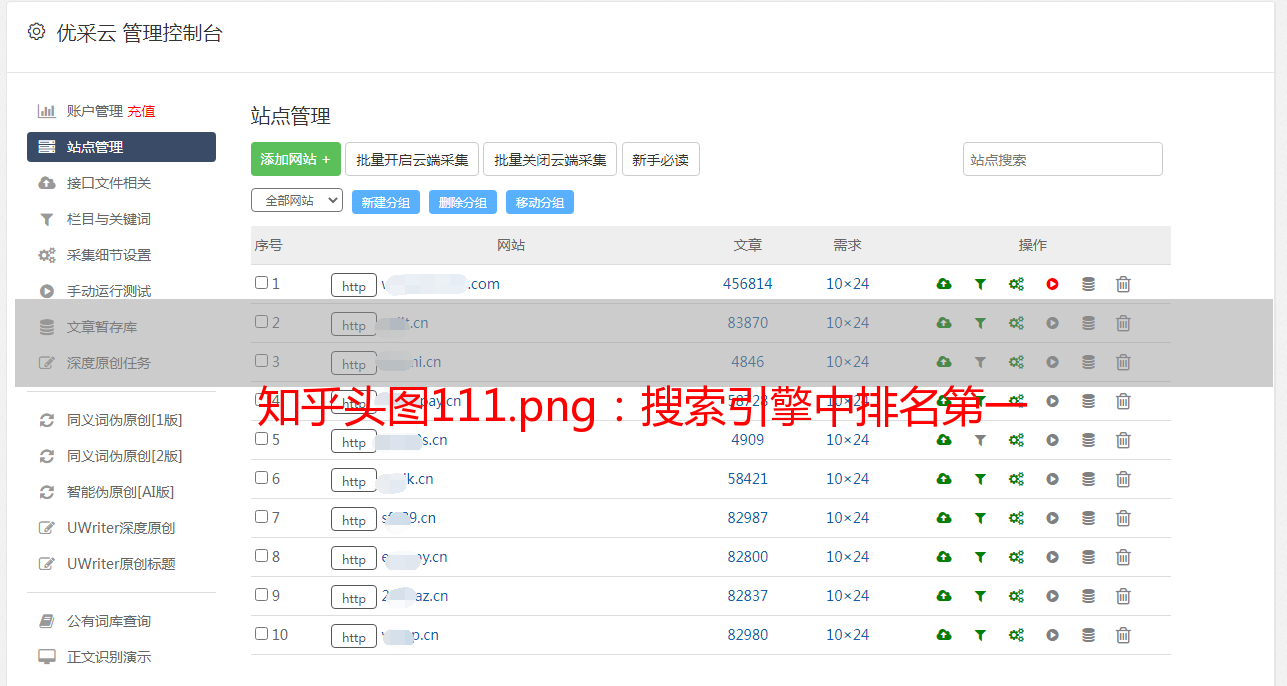Viewport: 1287px width, 686px height.
Task: Open the 全部网站 group dropdown
Action: [x=297, y=201]
